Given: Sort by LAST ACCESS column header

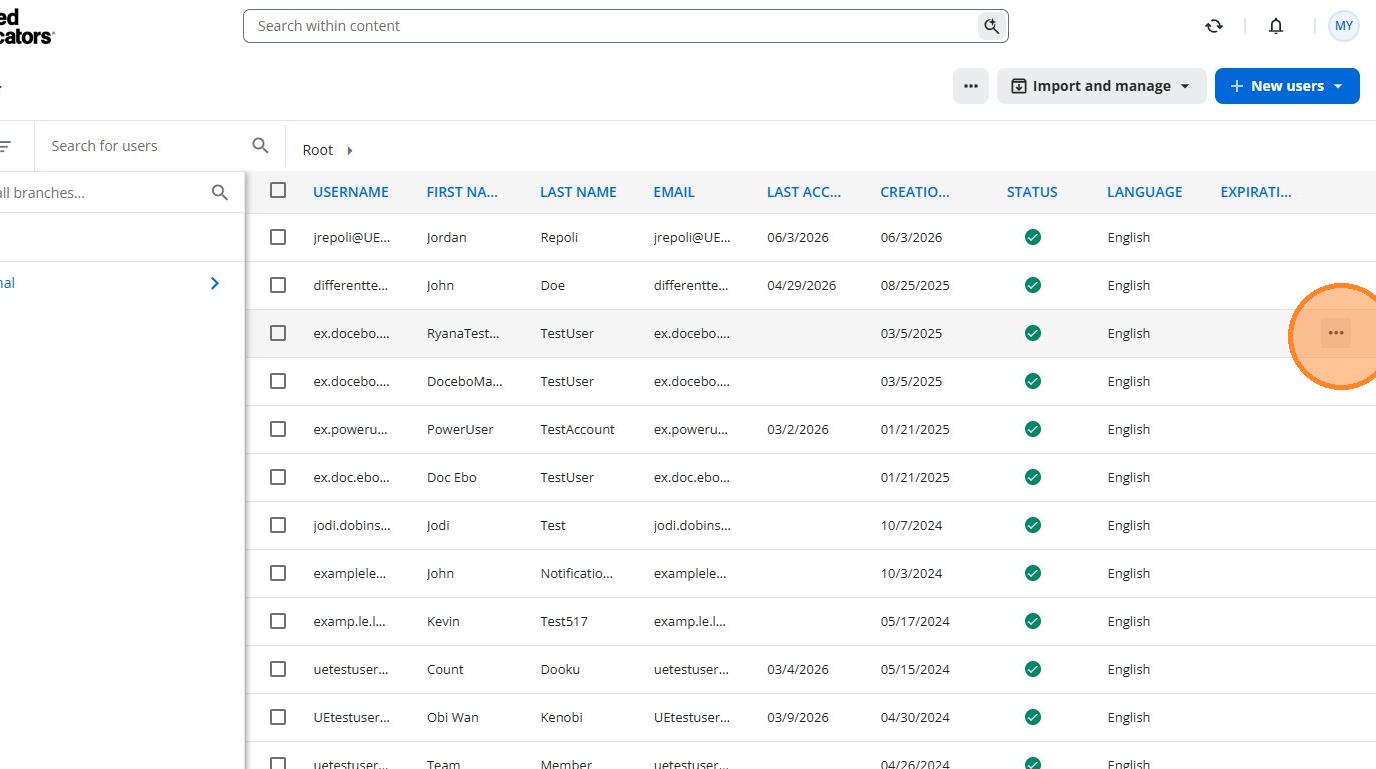Looking at the screenshot, I should (804, 192).
